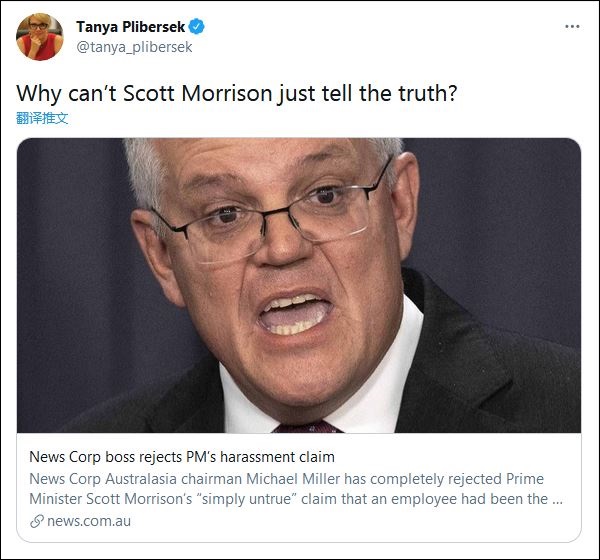Click the trailing ellipsis ending the article summary

(558, 501)
